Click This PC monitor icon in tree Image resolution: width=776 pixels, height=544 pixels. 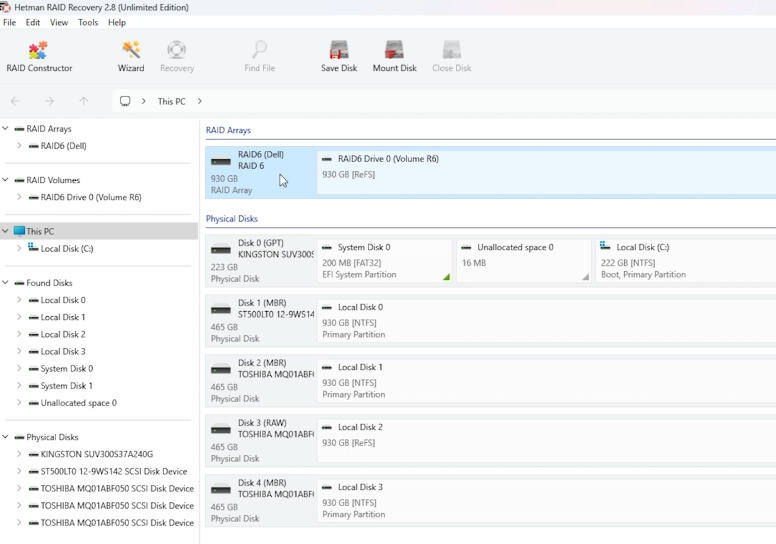19,231
